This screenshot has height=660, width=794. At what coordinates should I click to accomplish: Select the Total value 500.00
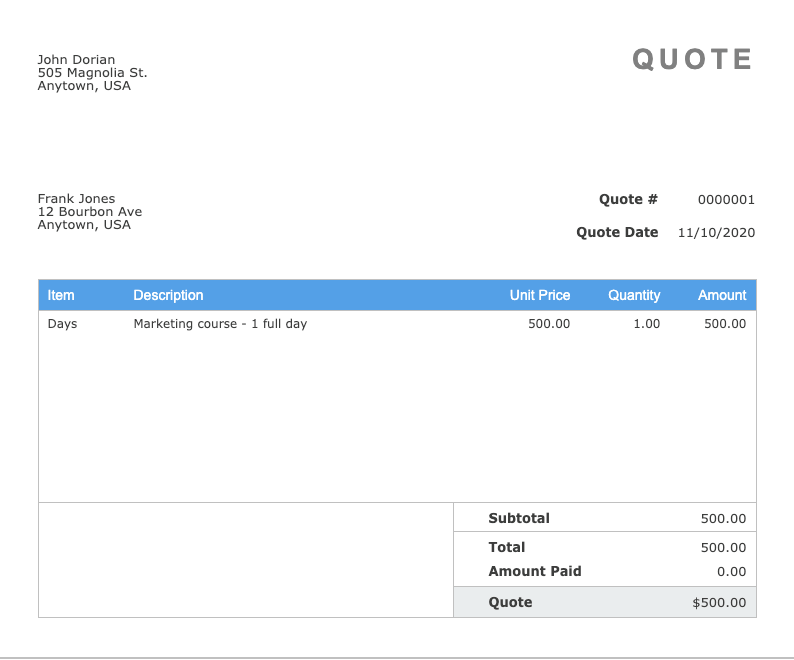point(724,548)
